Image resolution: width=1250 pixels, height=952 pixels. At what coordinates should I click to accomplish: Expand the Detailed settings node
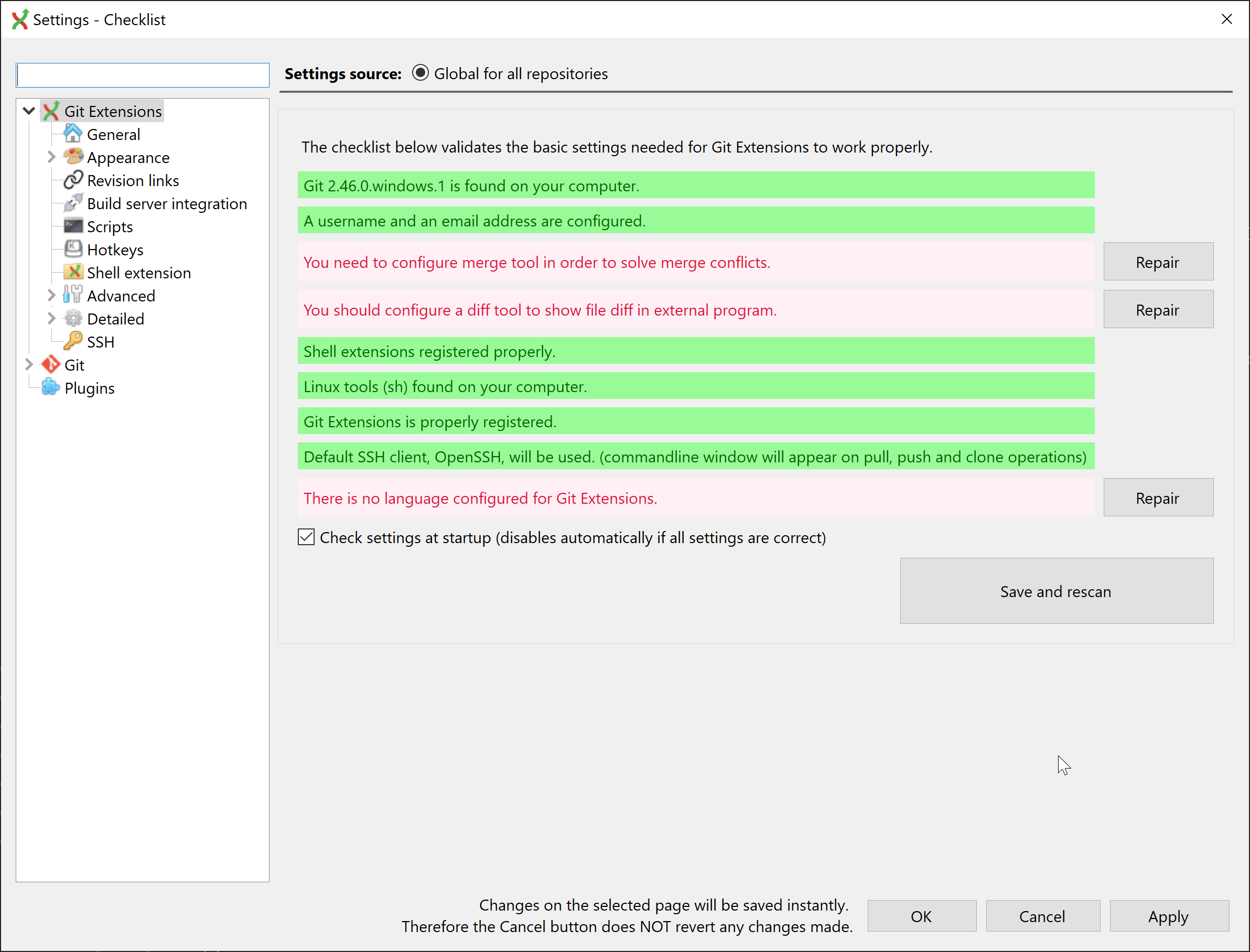pyautogui.click(x=51, y=318)
